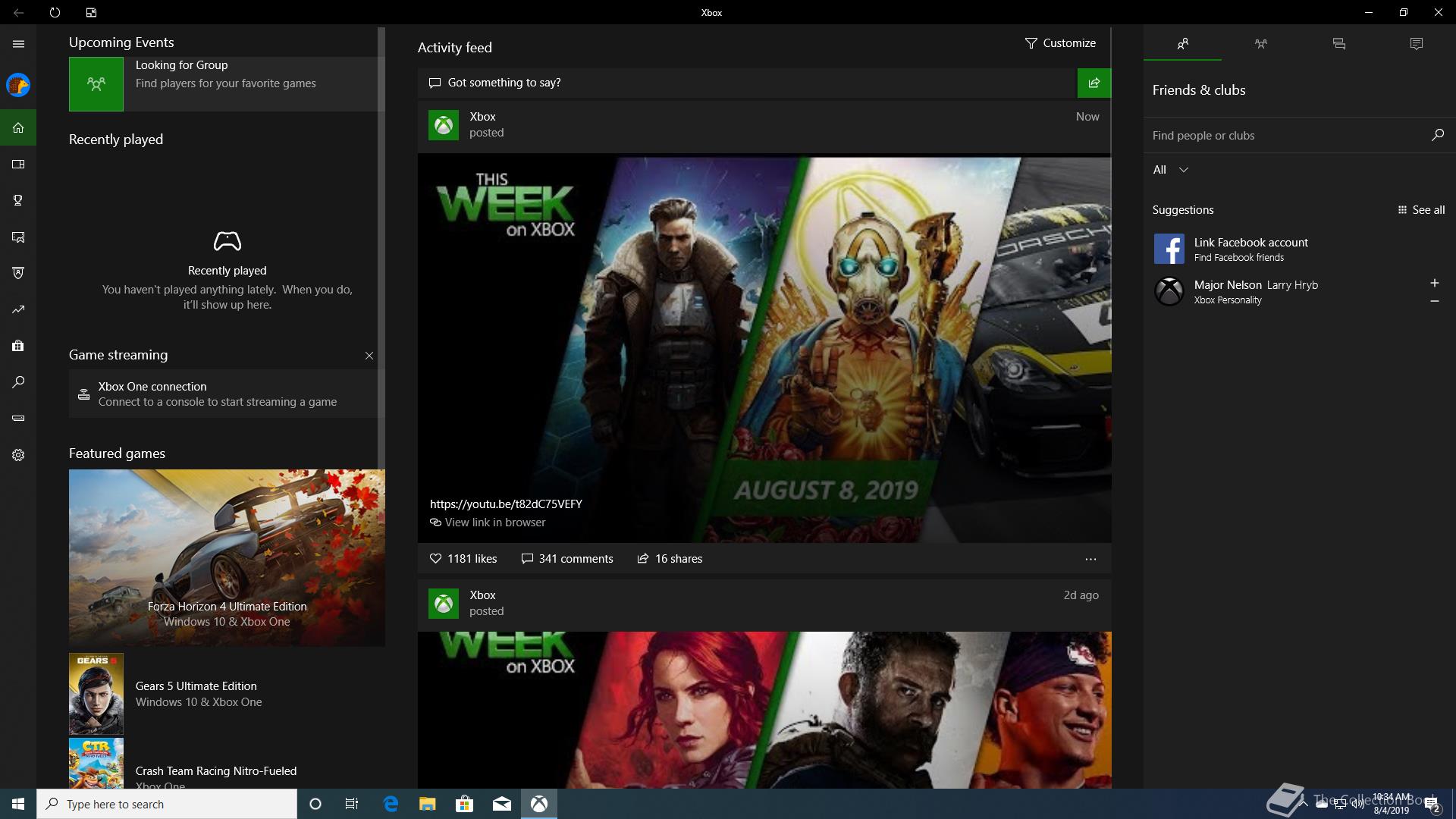
Task: Open 341 comments on Xbox post
Action: click(567, 559)
